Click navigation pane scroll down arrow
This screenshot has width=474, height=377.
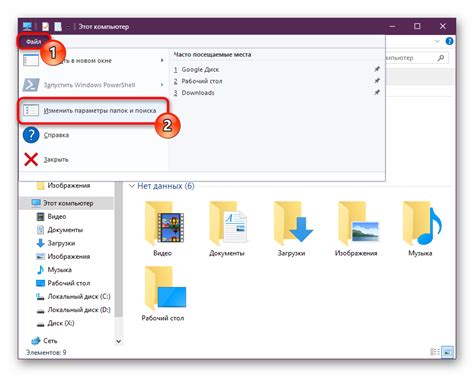point(118,341)
